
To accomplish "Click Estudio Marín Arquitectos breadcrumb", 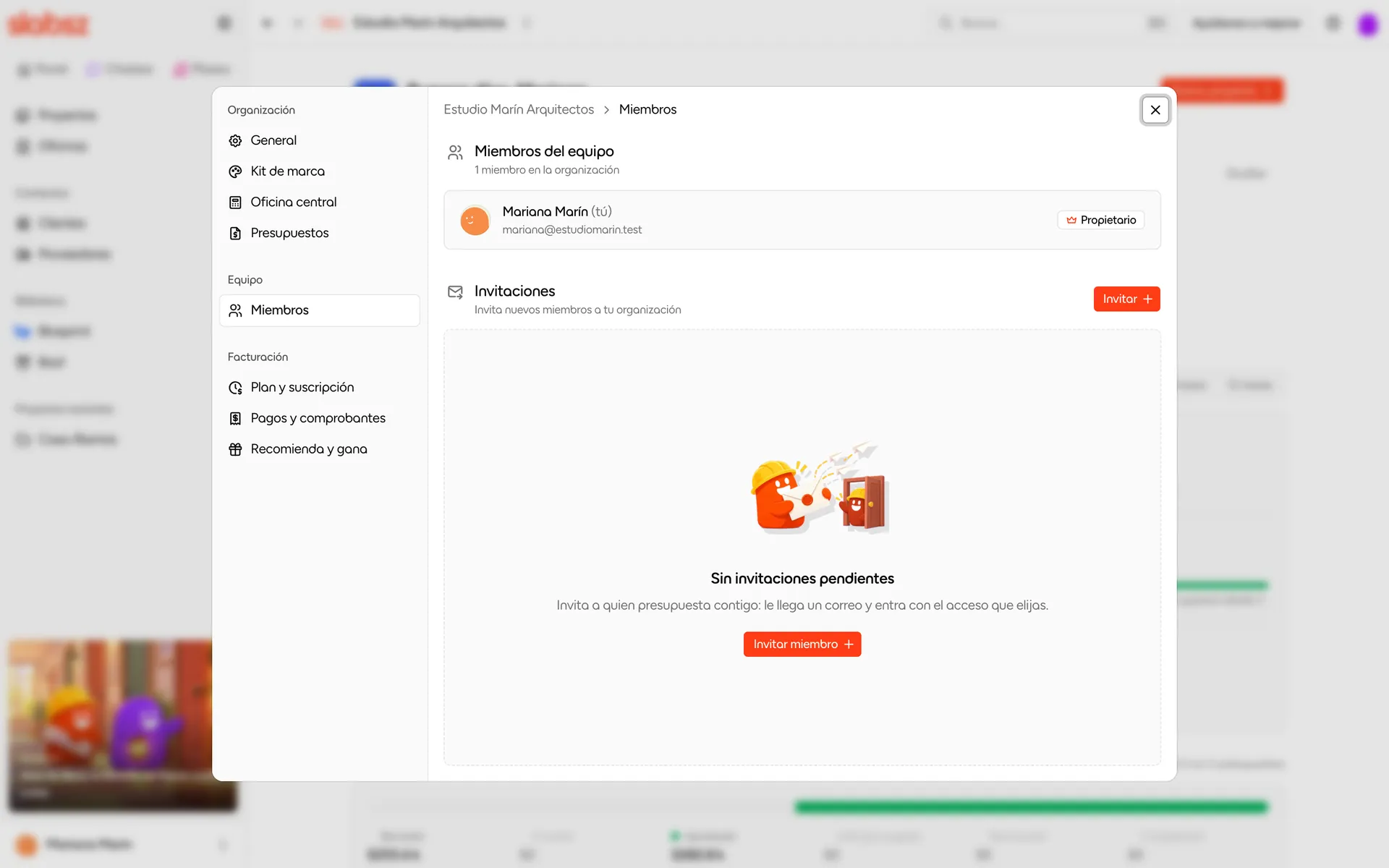I will click(x=519, y=109).
